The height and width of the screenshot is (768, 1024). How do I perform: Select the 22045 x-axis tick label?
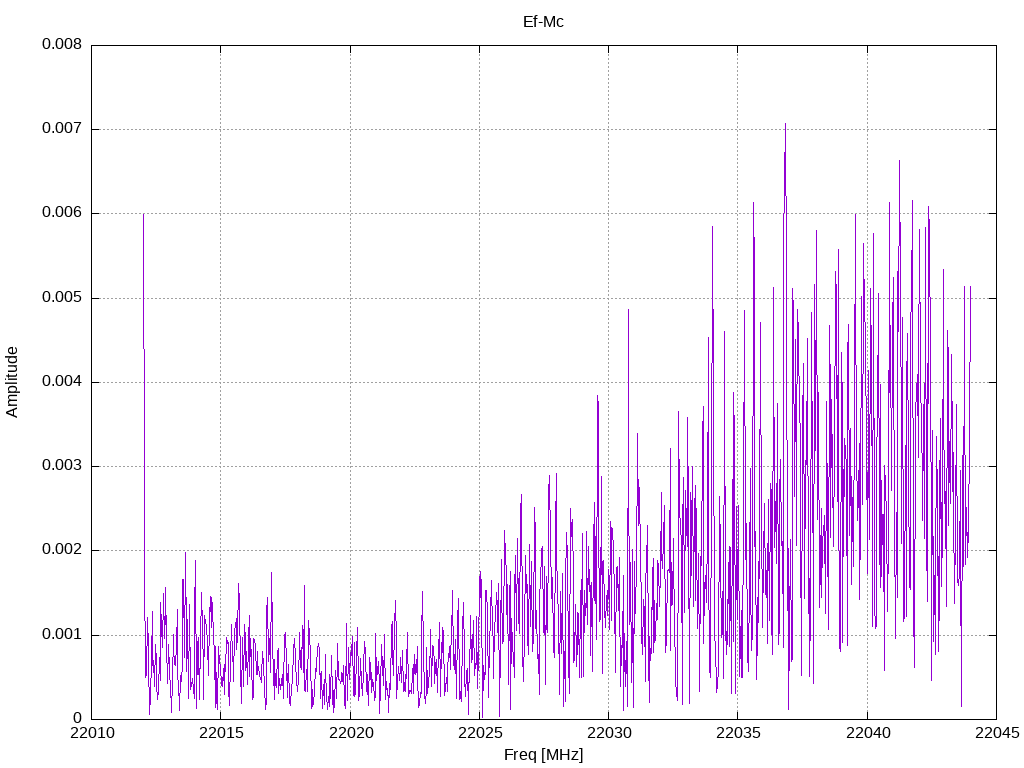pyautogui.click(x=995, y=735)
